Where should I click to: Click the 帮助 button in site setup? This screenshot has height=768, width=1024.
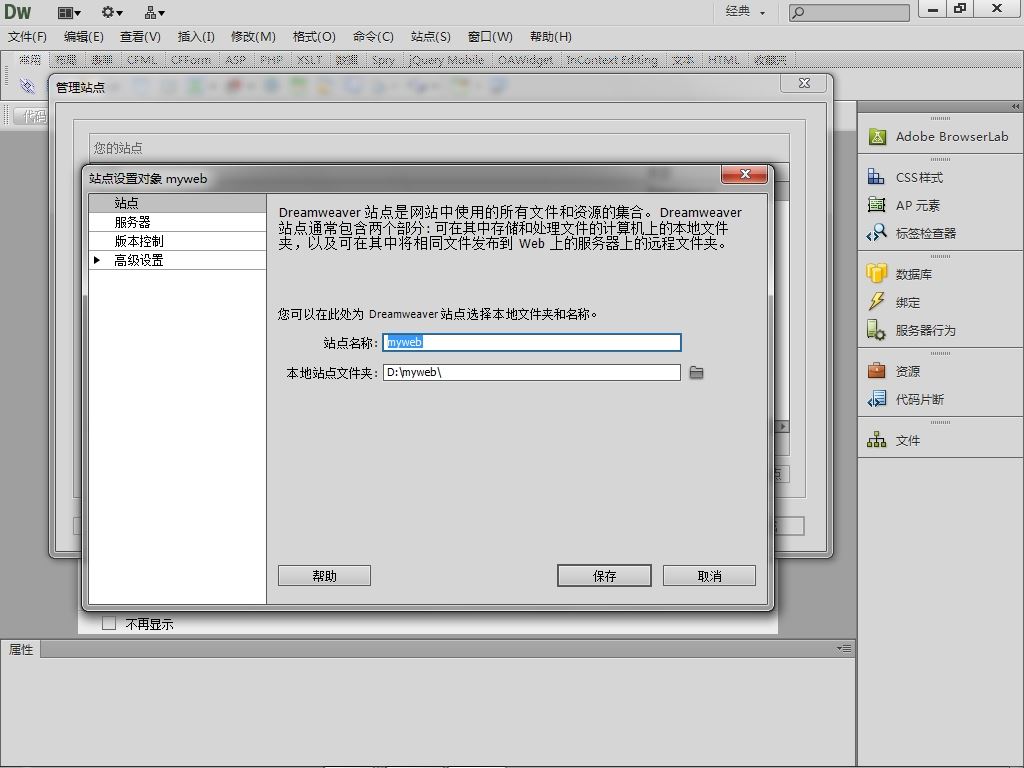pos(324,575)
